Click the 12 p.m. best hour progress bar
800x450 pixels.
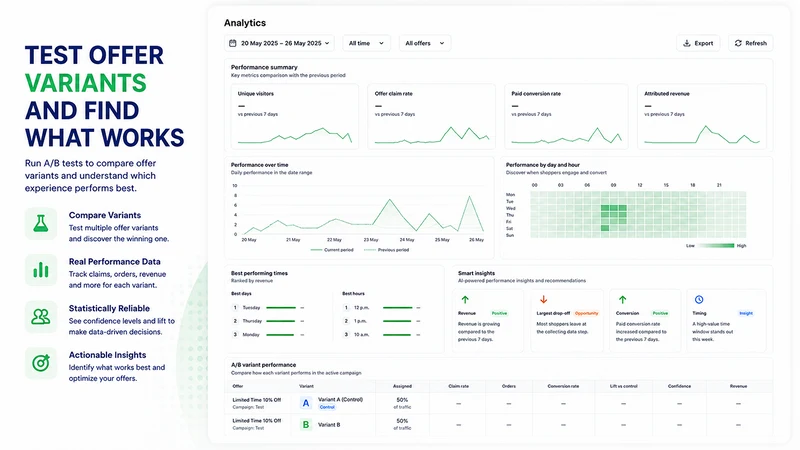(397, 308)
